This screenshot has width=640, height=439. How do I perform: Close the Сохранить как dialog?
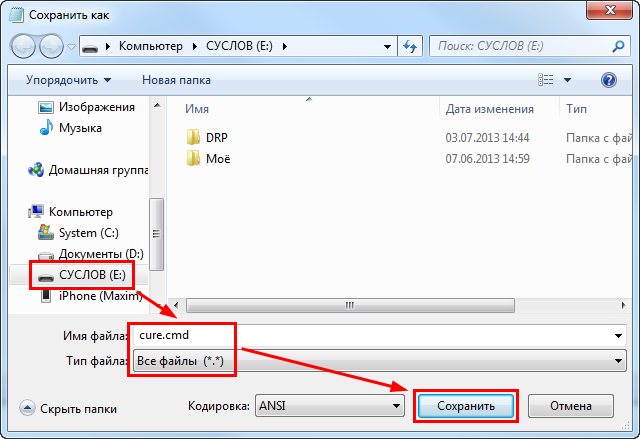(x=609, y=10)
